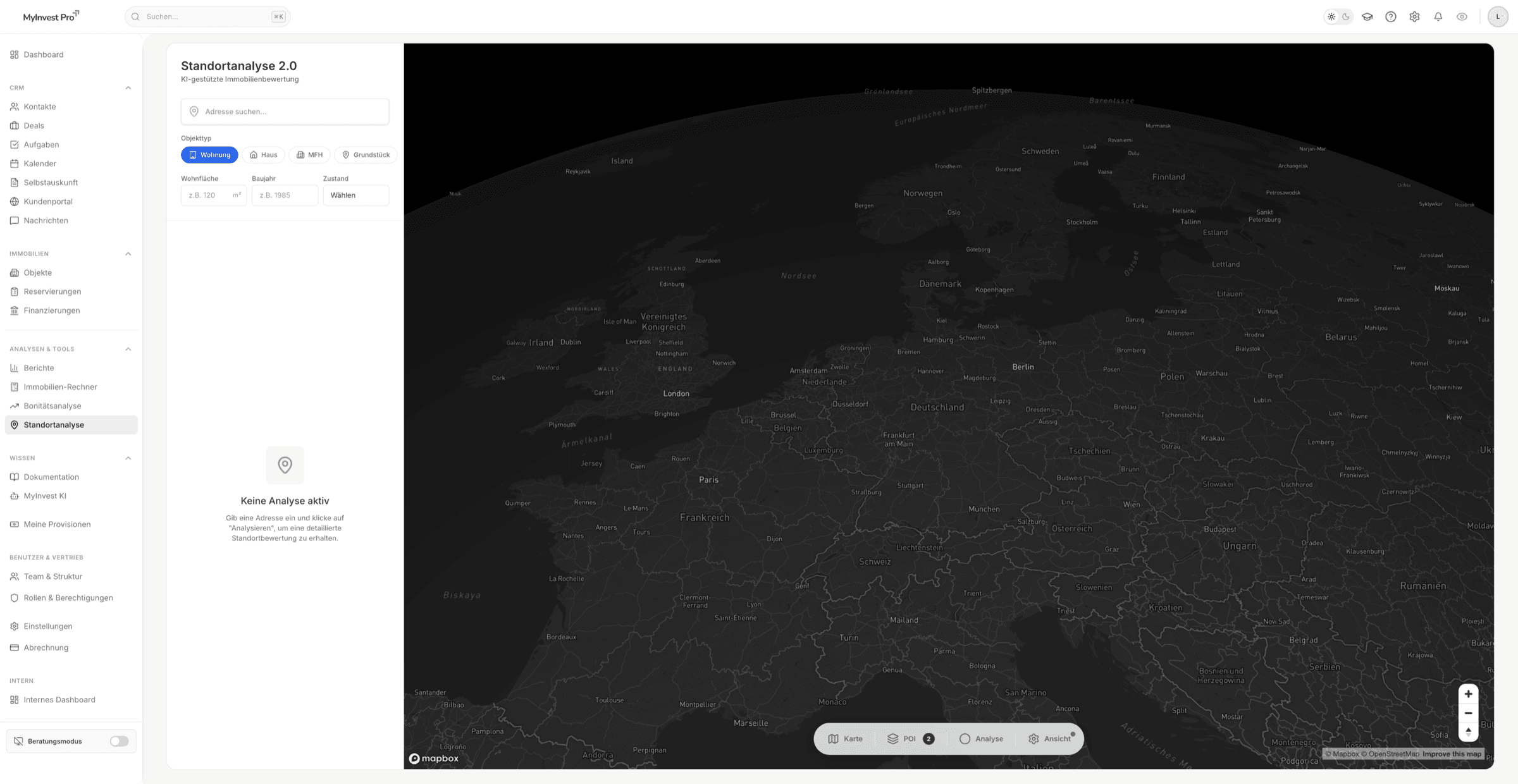Screen dimensions: 1518x784
Task: Click the tilt arrow below the zoom controls
Action: pyautogui.click(x=1468, y=732)
